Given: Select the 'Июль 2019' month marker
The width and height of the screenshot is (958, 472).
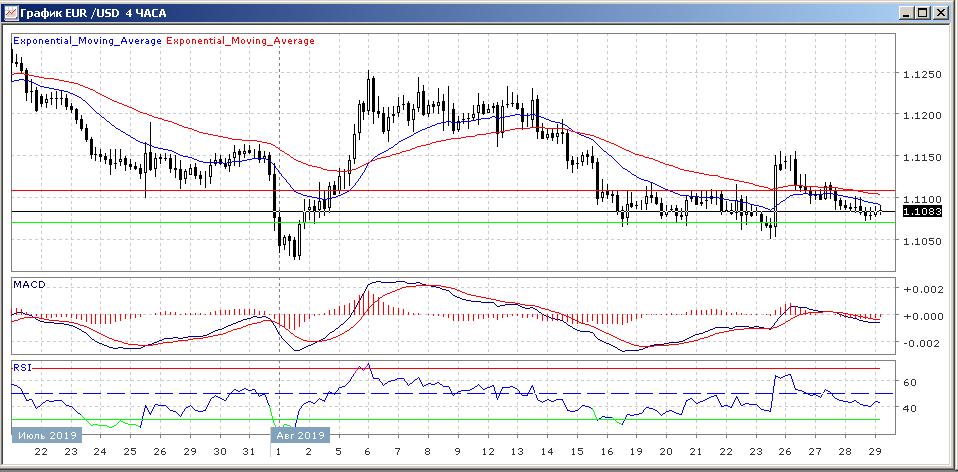Looking at the screenshot, I should (x=42, y=435).
